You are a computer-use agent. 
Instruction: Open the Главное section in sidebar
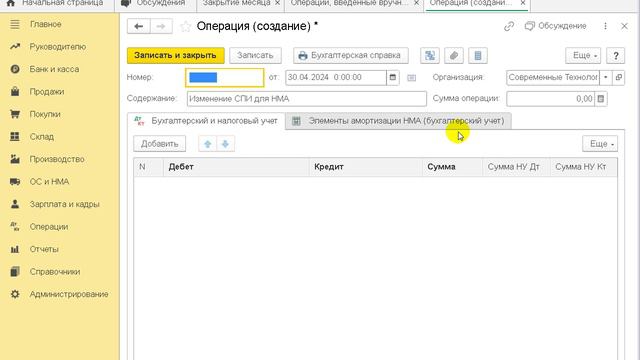pyautogui.click(x=45, y=24)
